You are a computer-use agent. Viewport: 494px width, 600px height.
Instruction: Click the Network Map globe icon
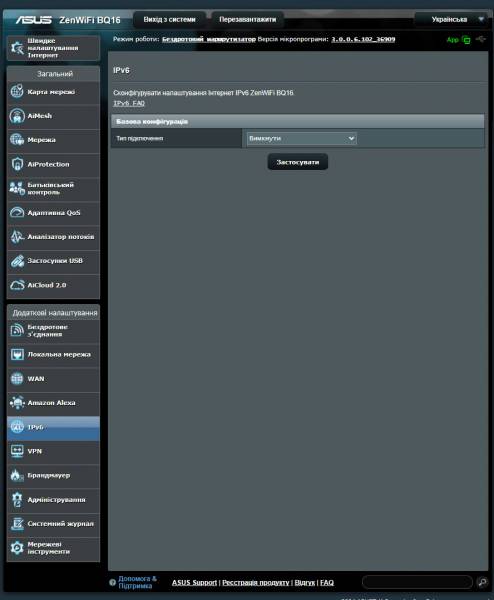point(17,91)
